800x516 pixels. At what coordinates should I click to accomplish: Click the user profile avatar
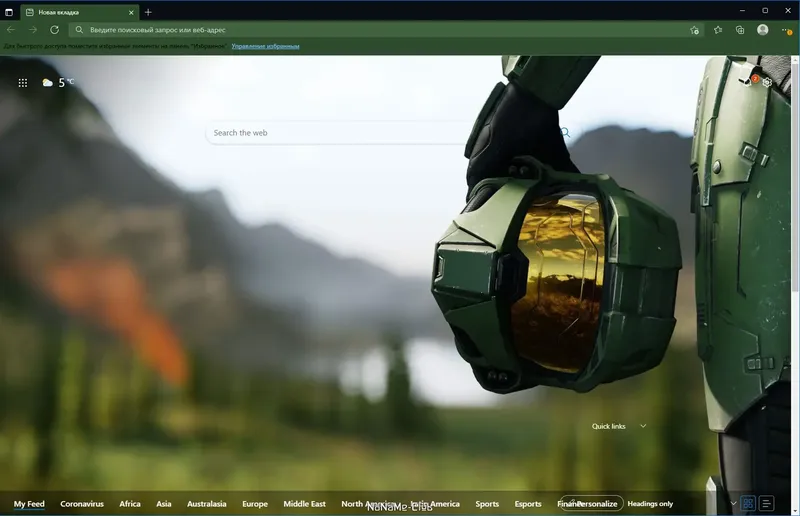(x=763, y=30)
